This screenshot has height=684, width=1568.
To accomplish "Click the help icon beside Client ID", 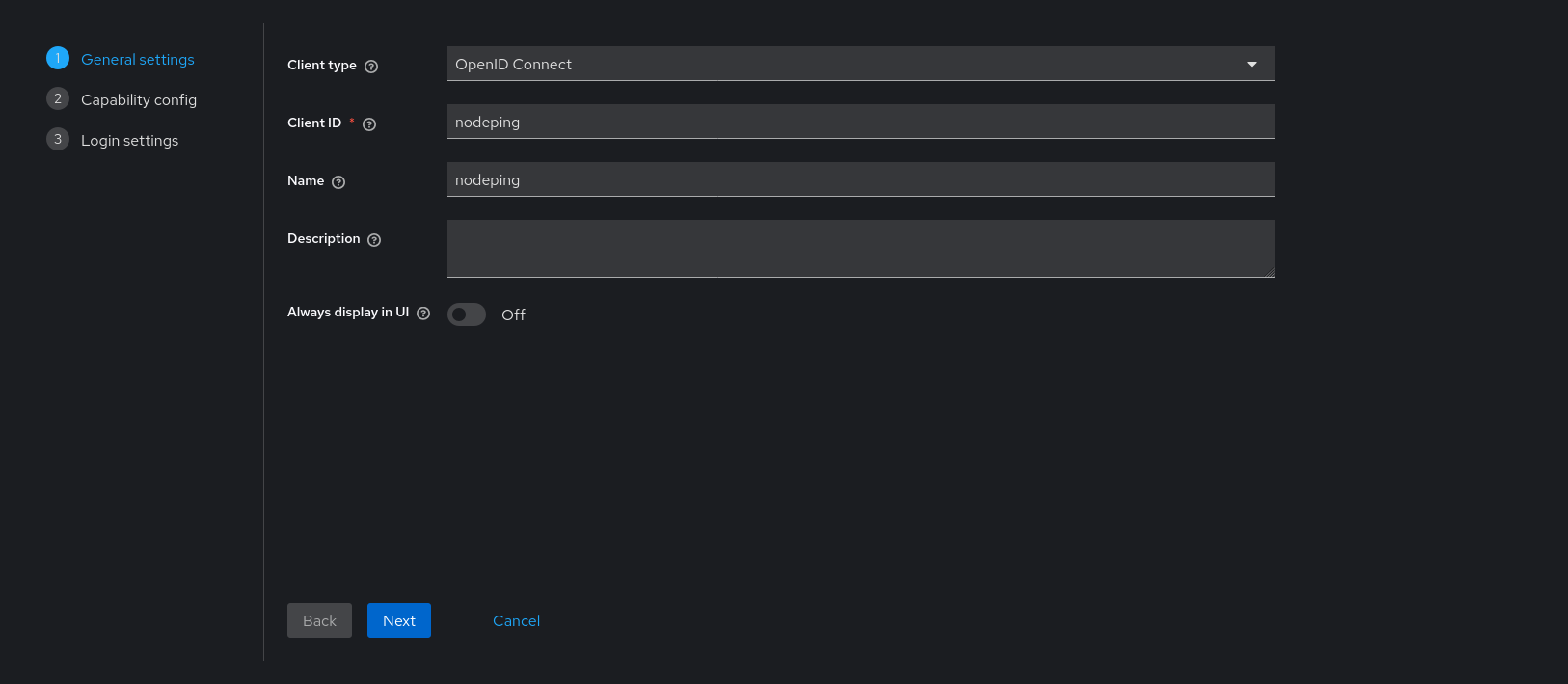I will point(369,124).
